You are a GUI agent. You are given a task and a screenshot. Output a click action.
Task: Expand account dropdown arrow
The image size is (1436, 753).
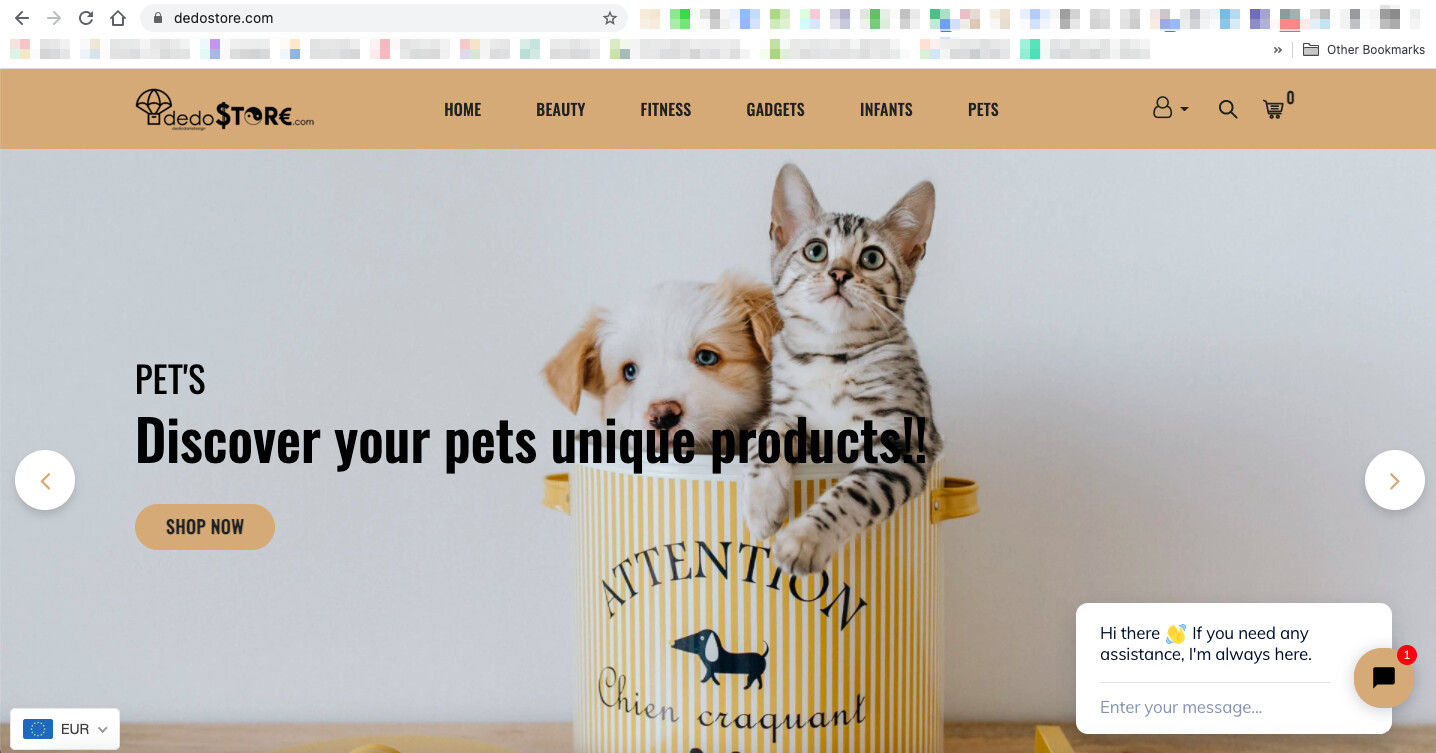tap(1184, 110)
